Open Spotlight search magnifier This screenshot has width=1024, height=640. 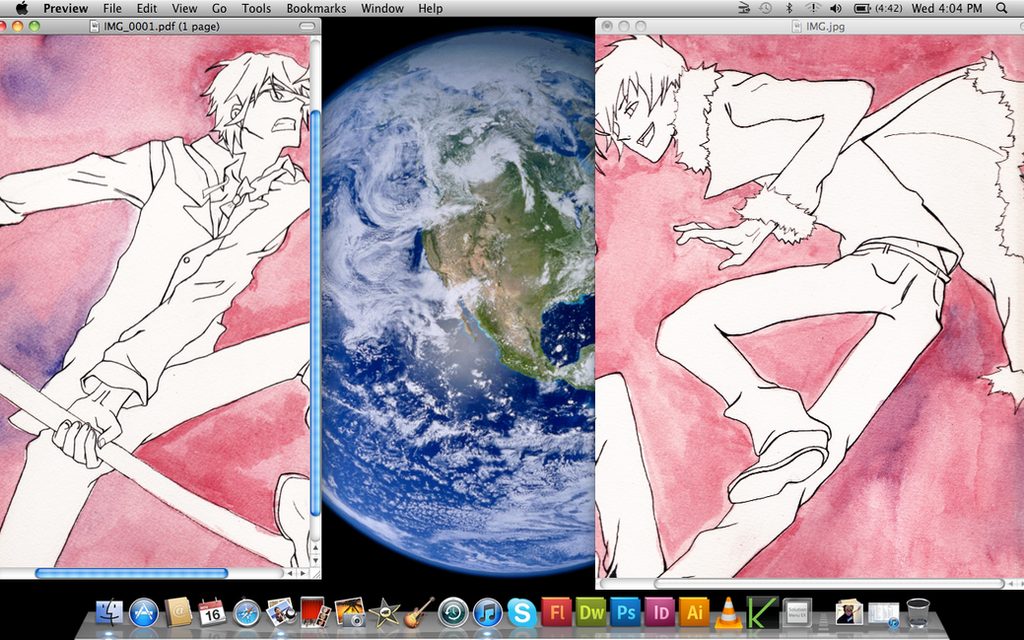1001,8
